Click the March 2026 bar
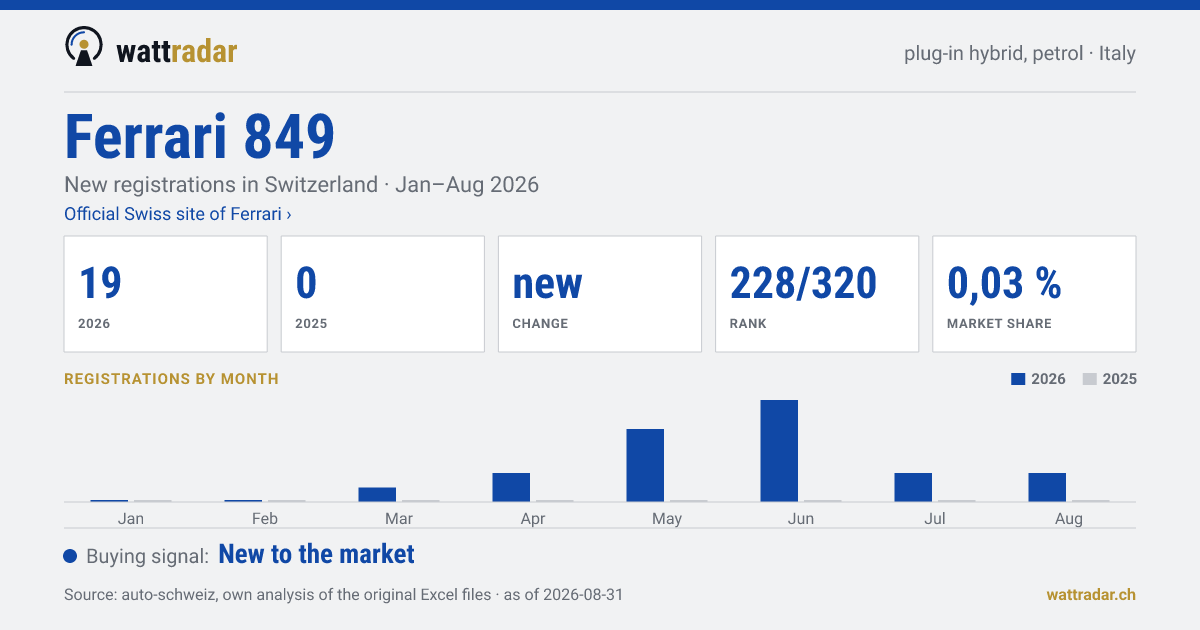 point(377,494)
